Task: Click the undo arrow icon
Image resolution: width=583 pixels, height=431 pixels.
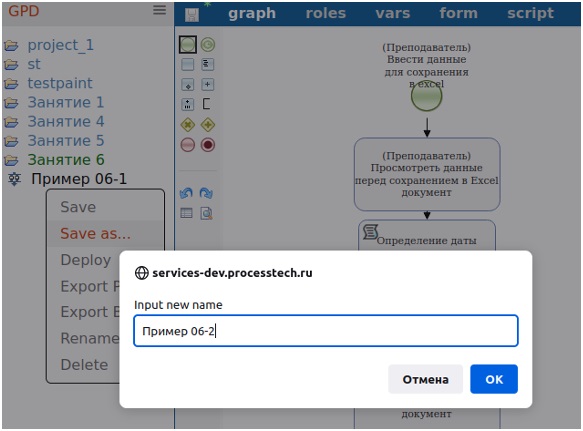Action: point(186,193)
